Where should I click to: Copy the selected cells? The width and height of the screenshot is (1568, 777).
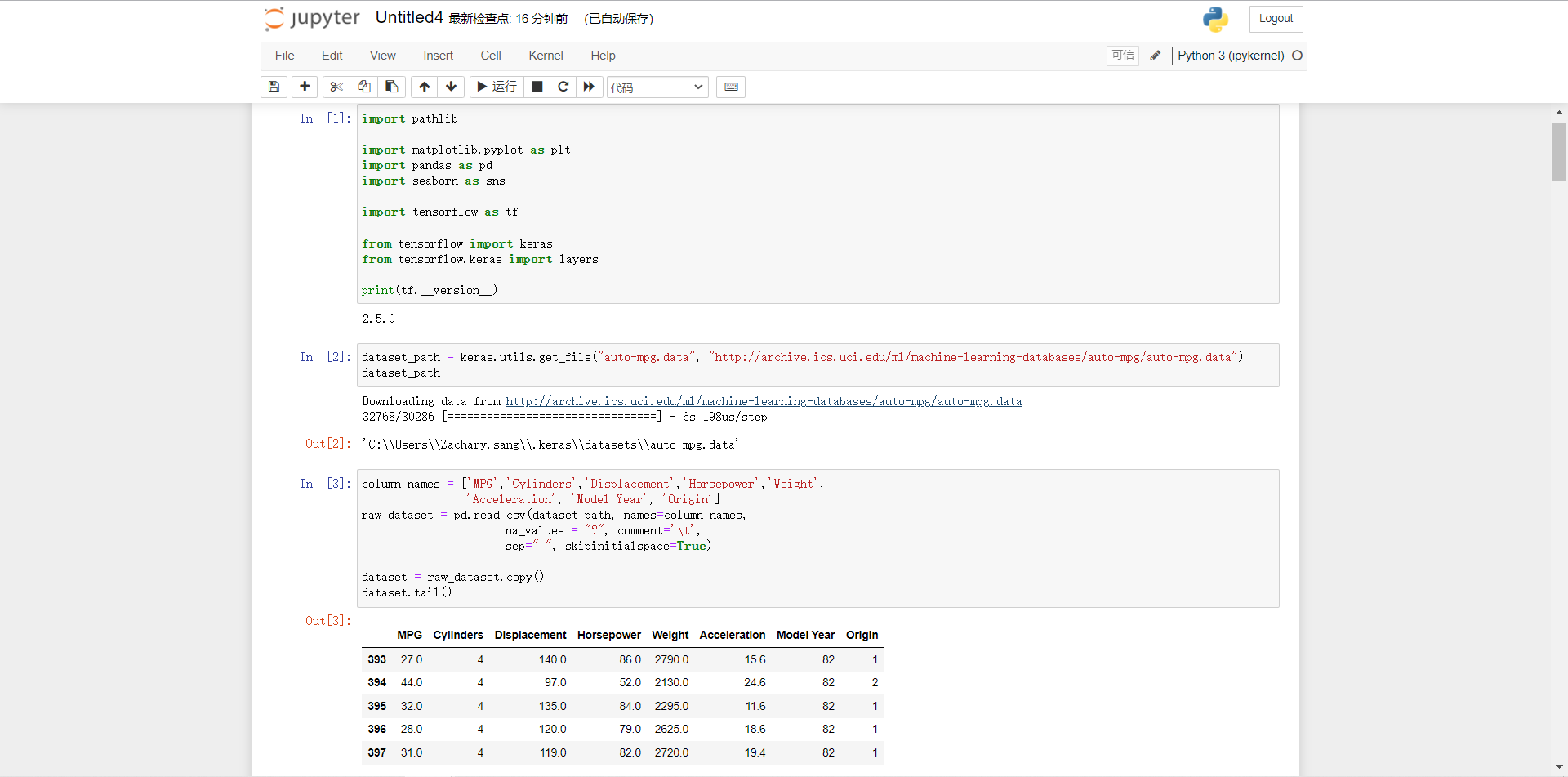[364, 87]
